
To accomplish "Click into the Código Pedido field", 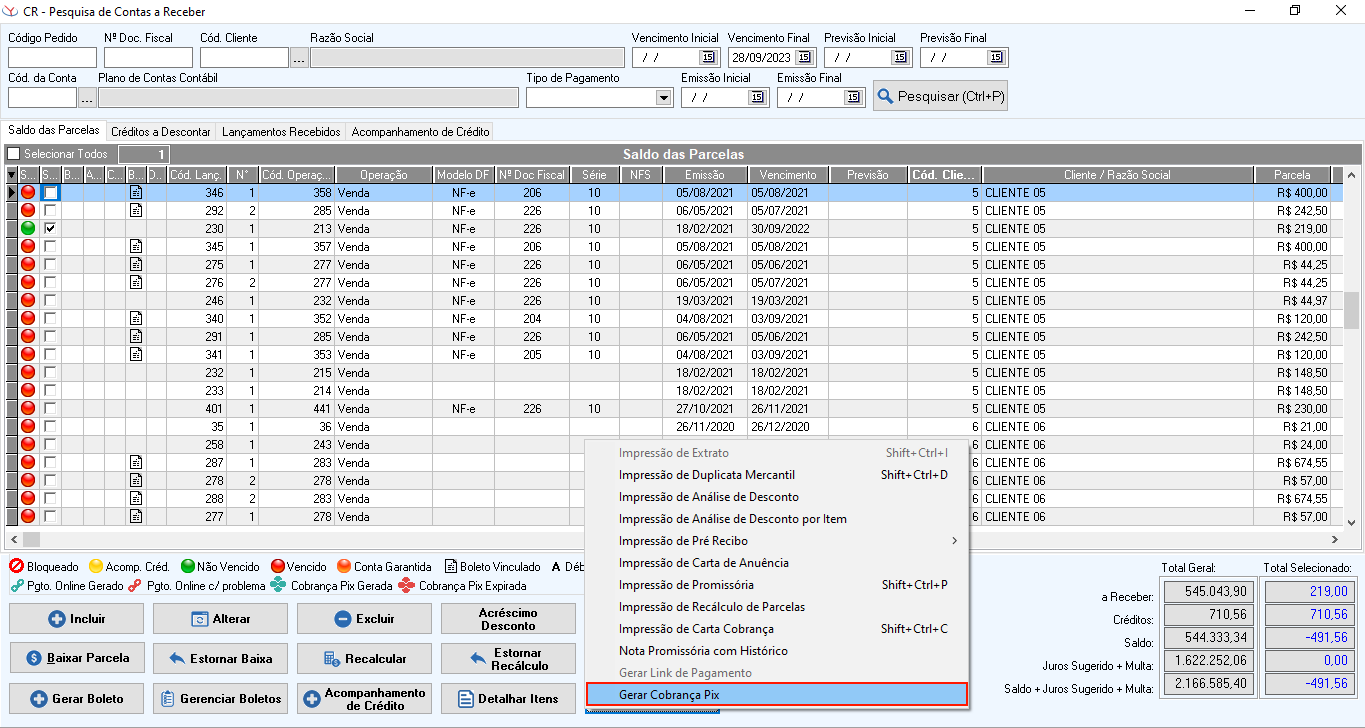I will pos(52,58).
